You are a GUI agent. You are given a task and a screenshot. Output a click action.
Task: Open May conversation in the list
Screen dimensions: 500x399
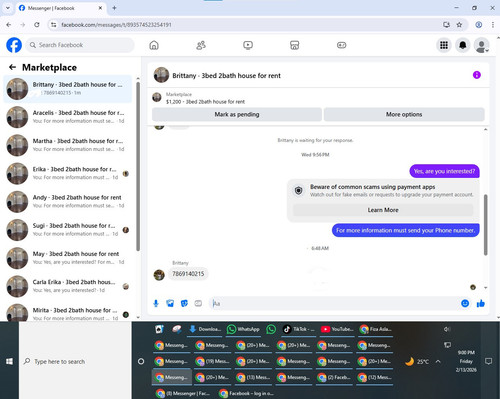point(68,258)
